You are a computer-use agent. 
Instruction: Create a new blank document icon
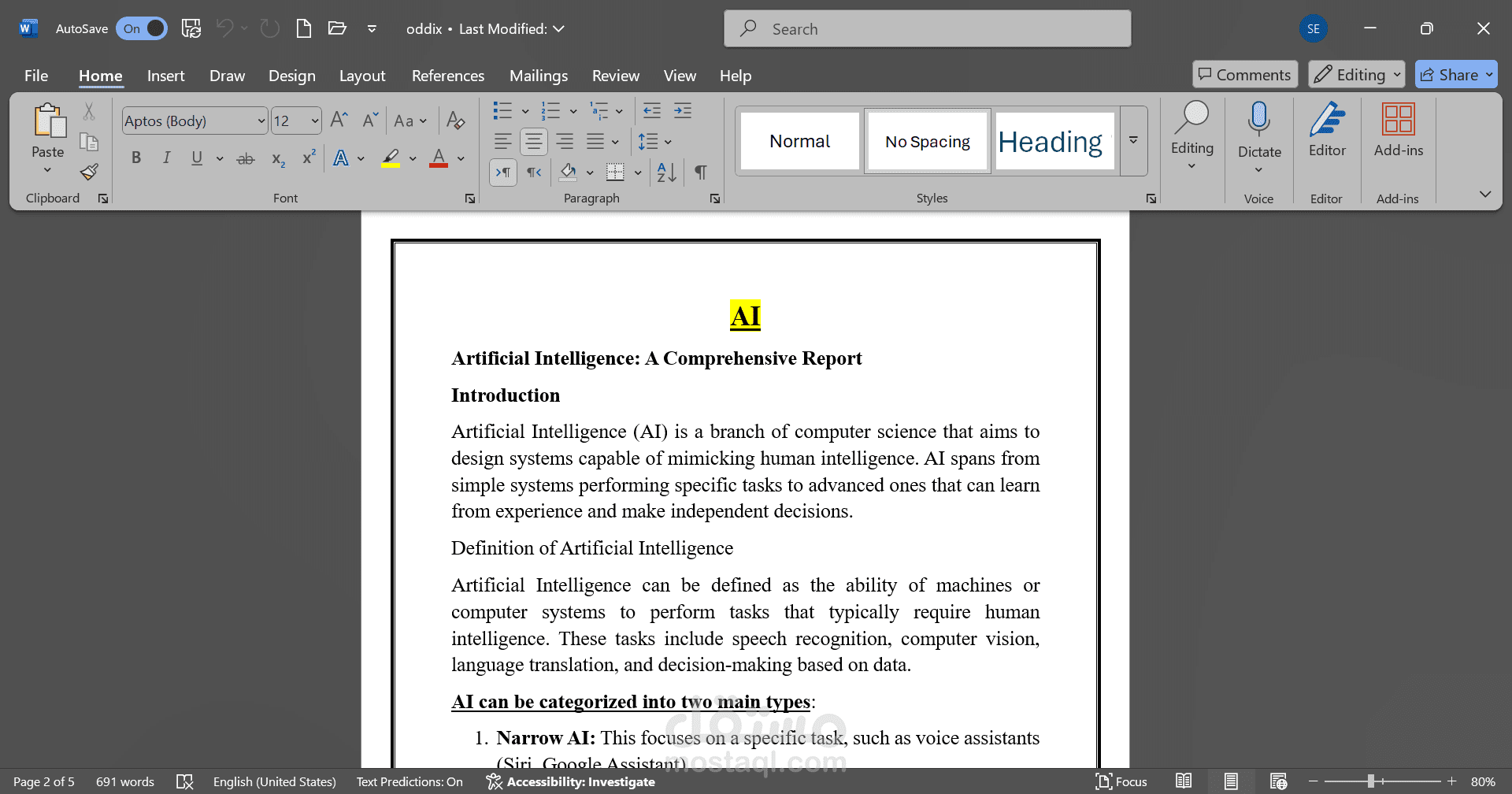(304, 29)
